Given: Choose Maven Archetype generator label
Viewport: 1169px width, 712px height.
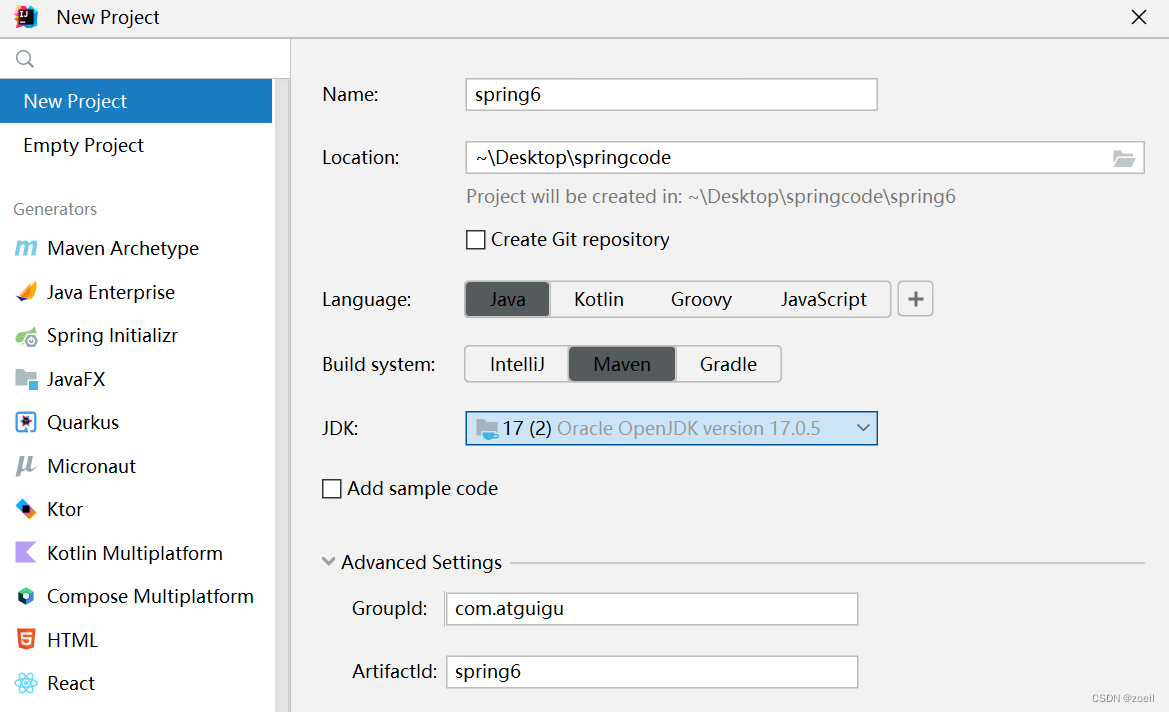Looking at the screenshot, I should tap(123, 248).
